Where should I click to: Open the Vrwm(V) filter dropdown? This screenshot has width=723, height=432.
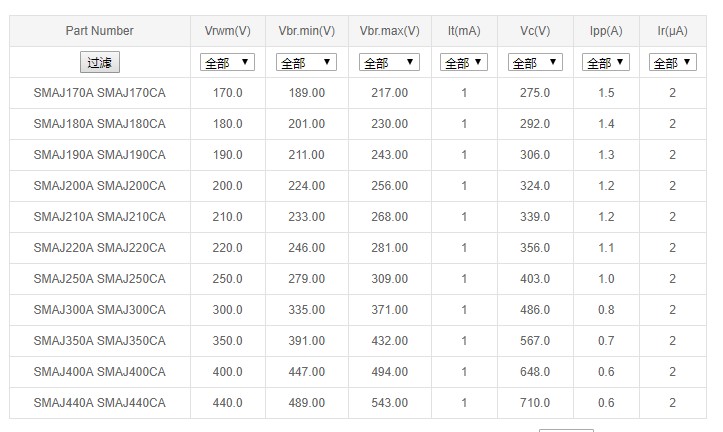coord(227,62)
